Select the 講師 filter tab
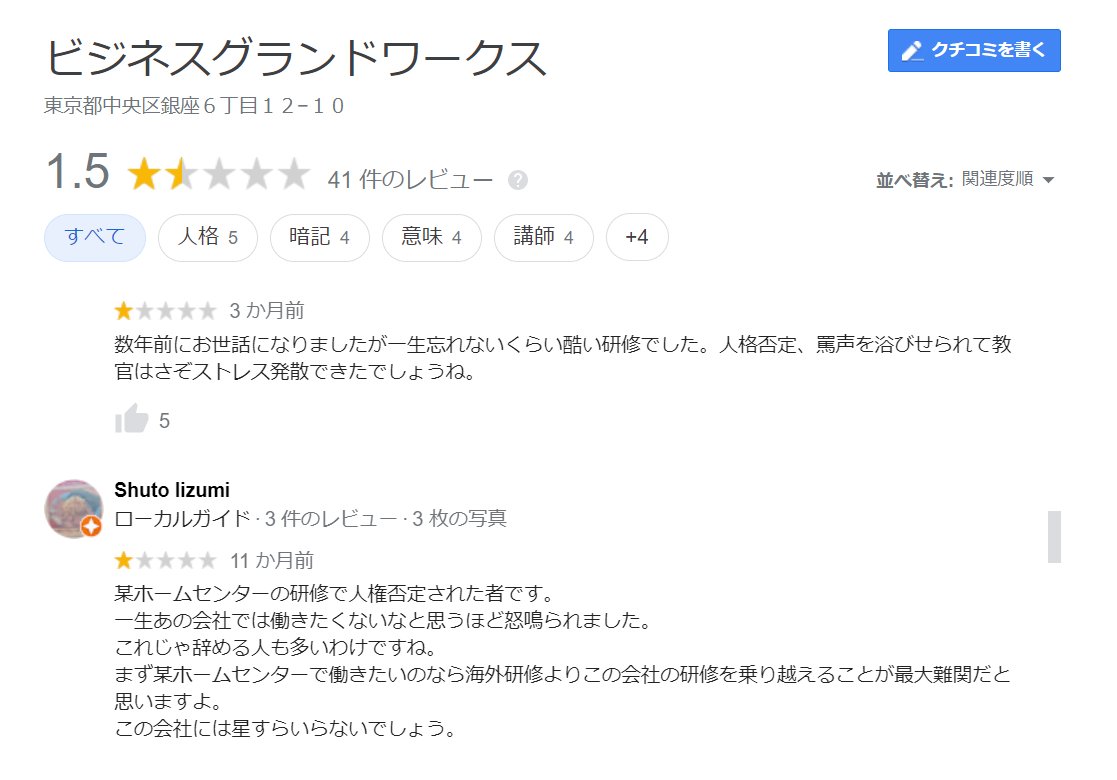This screenshot has width=1117, height=780. pos(543,237)
